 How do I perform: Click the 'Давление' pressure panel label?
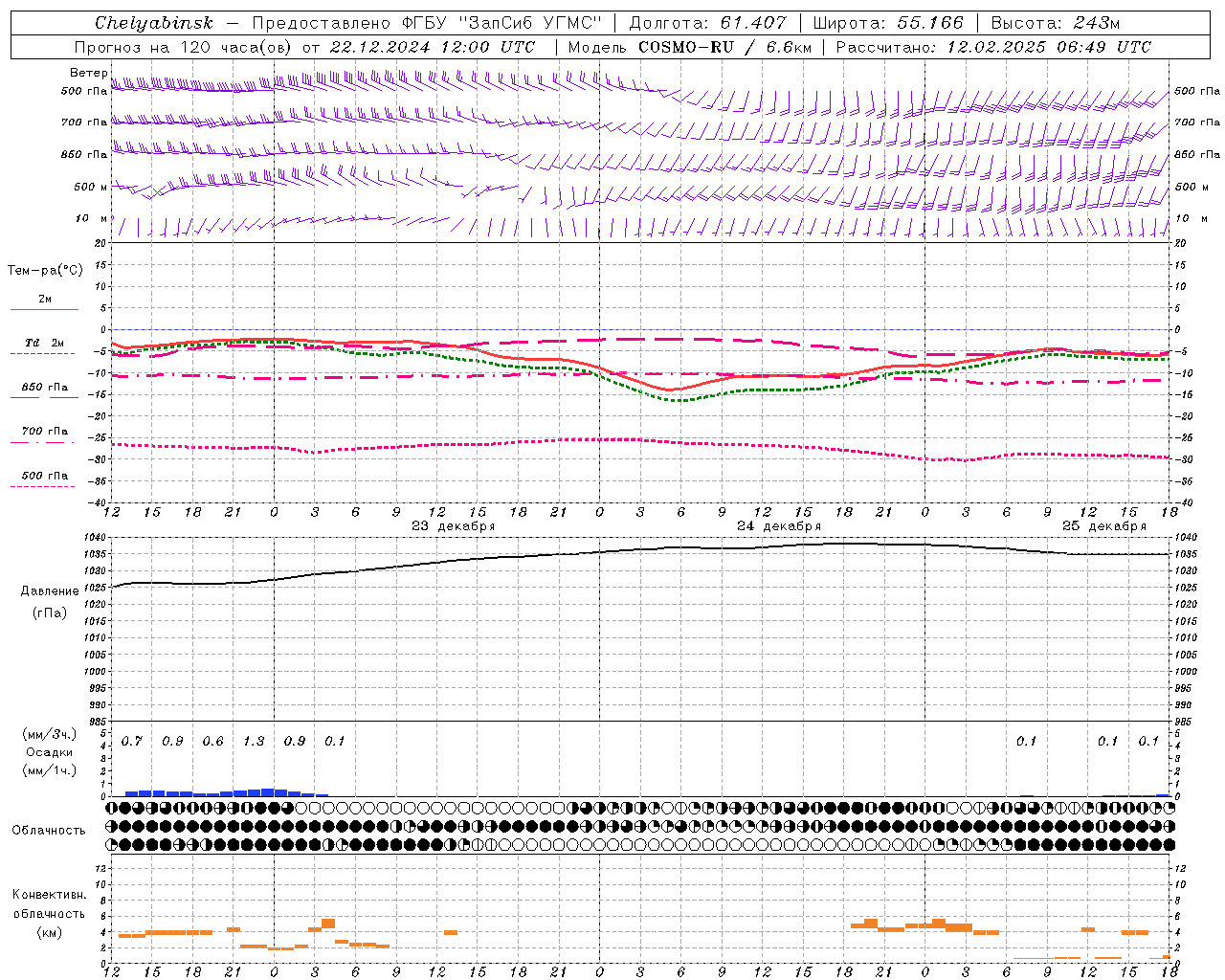coord(49,591)
